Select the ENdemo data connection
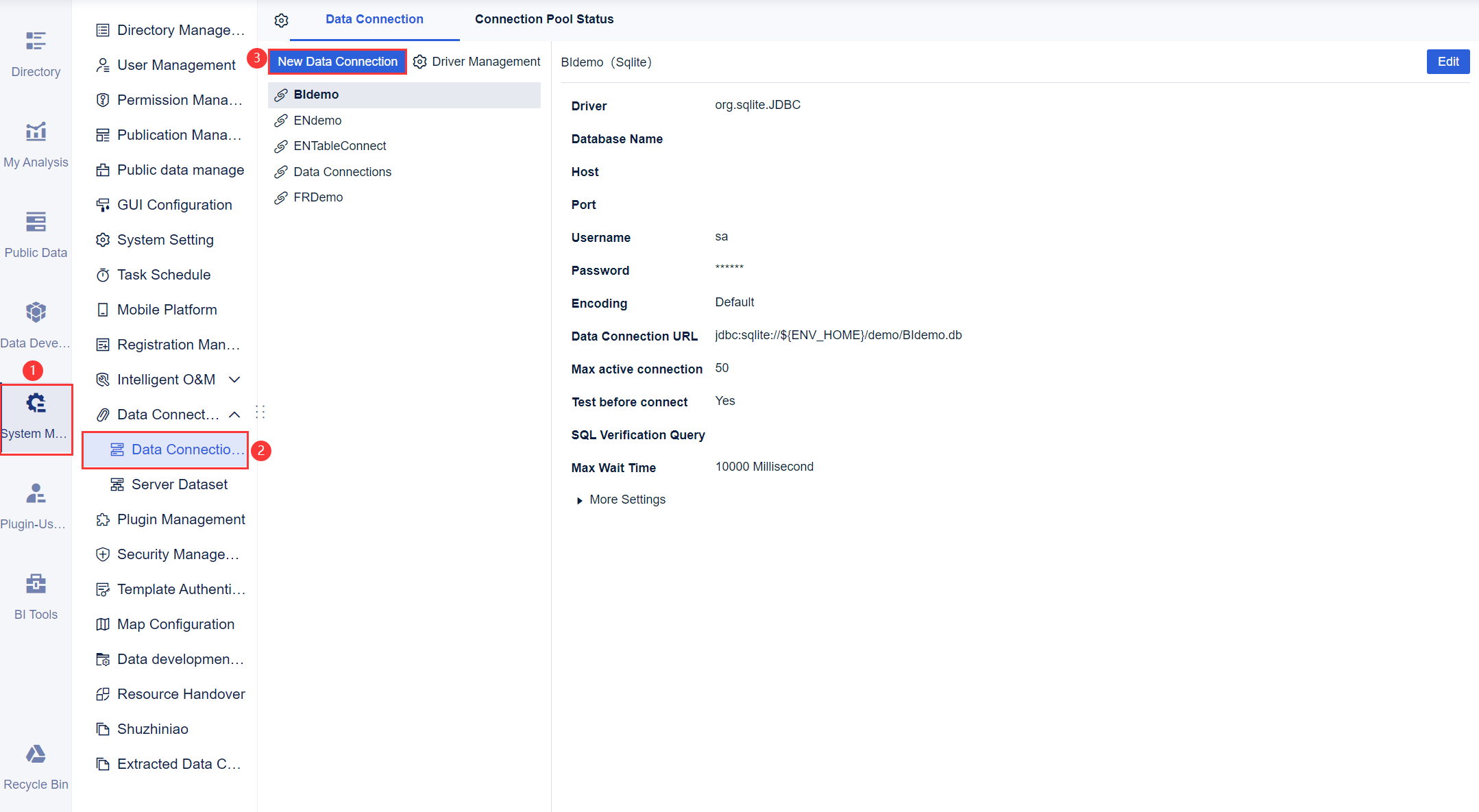 pyautogui.click(x=317, y=120)
